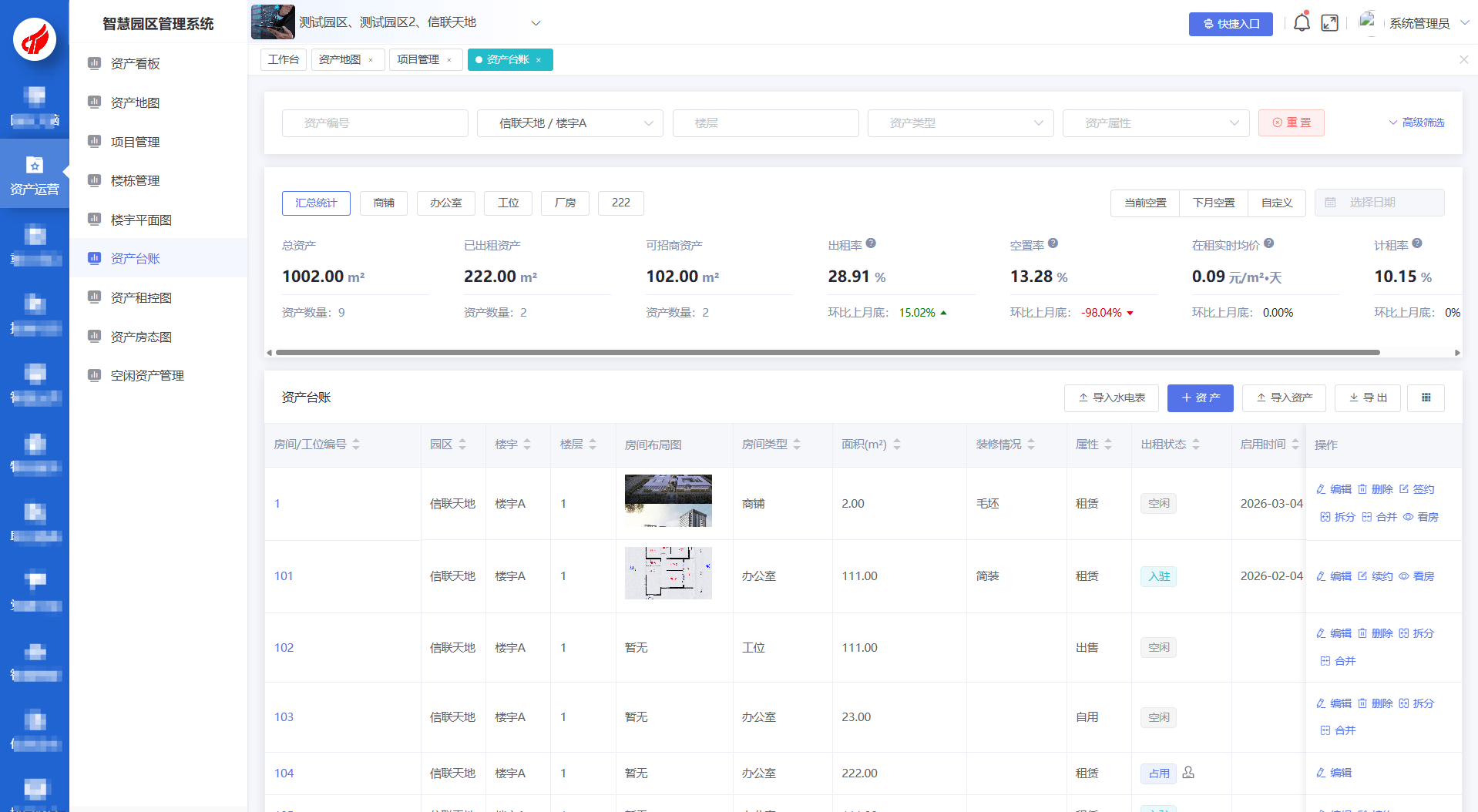Open the floor plan thumbnail for room 101
1478x812 pixels.
668,573
